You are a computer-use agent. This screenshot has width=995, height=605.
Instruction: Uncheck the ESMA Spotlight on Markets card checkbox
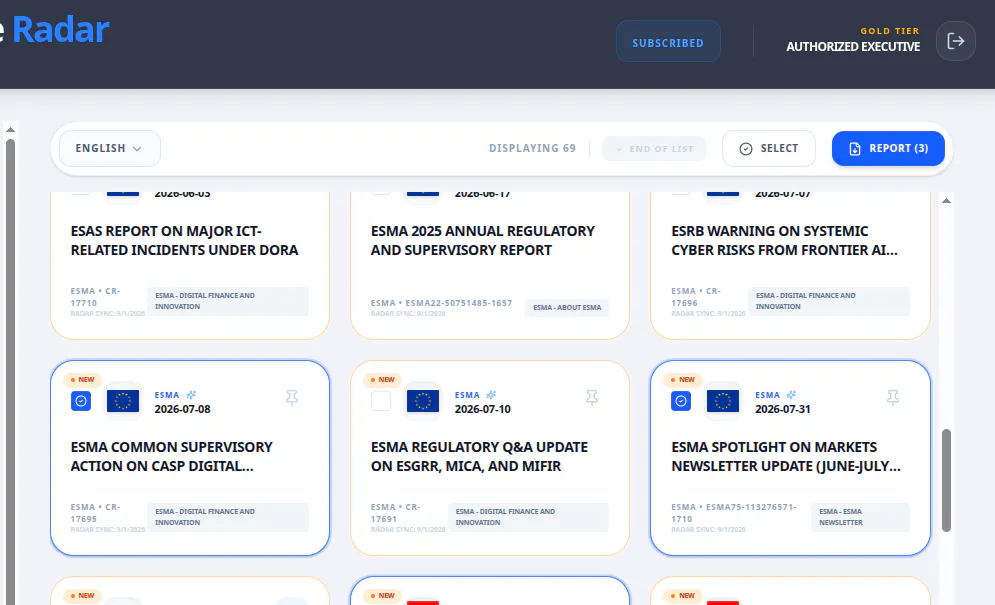coord(681,401)
